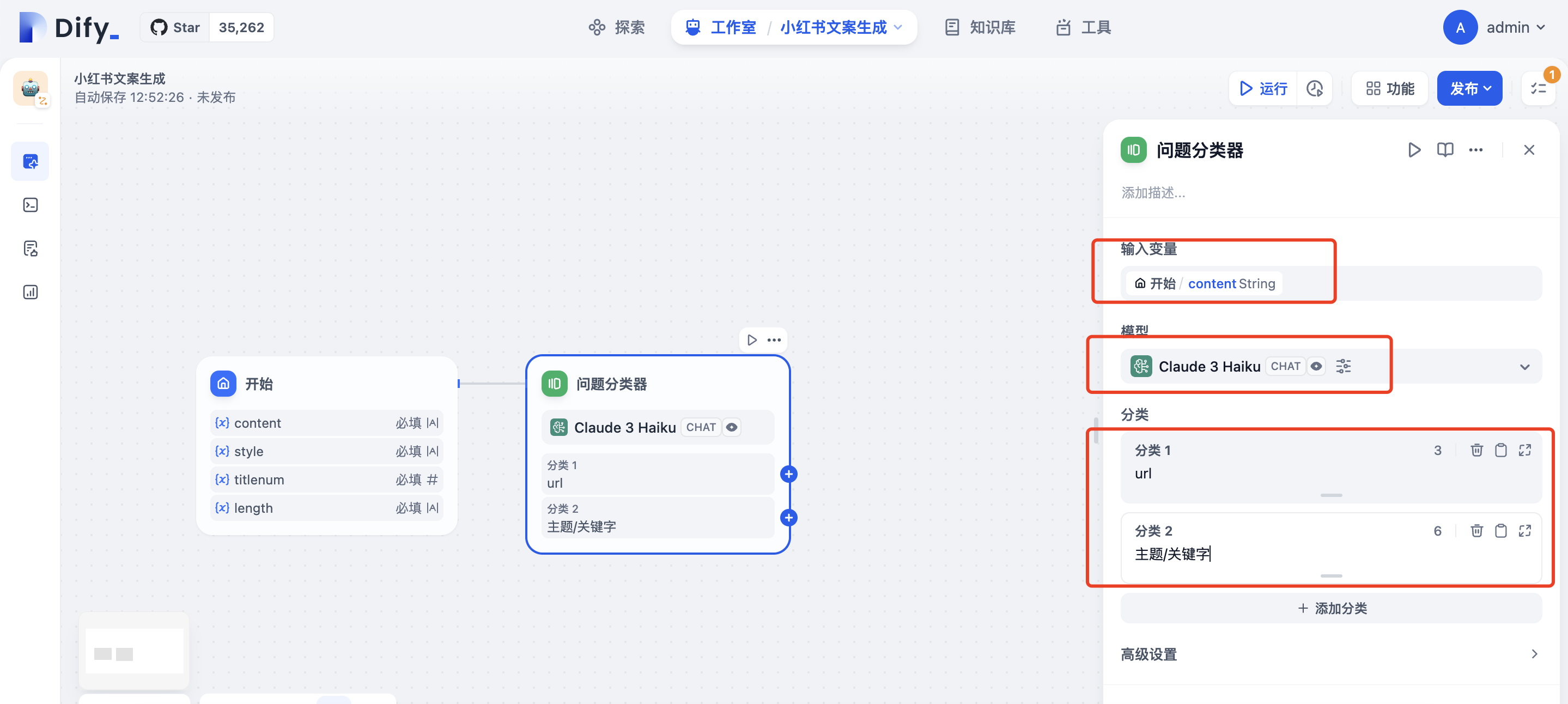Expand the 分类 1 editor to fullscreen
This screenshot has width=1568, height=704.
[1524, 450]
